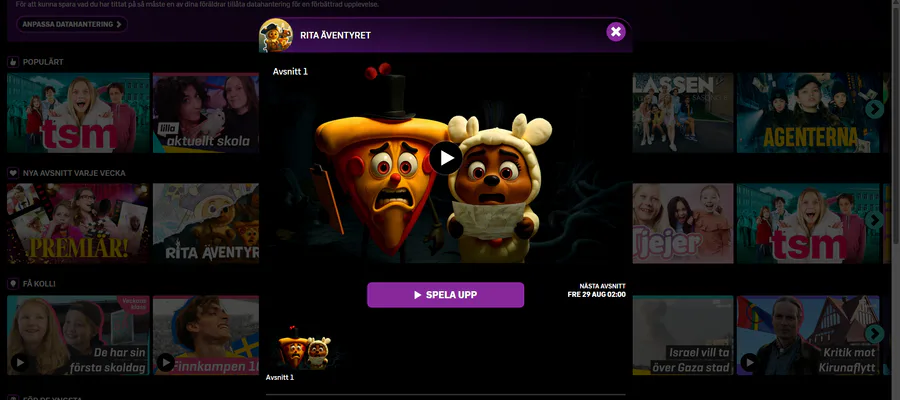Open the Premiär! show card

[x=78, y=223]
